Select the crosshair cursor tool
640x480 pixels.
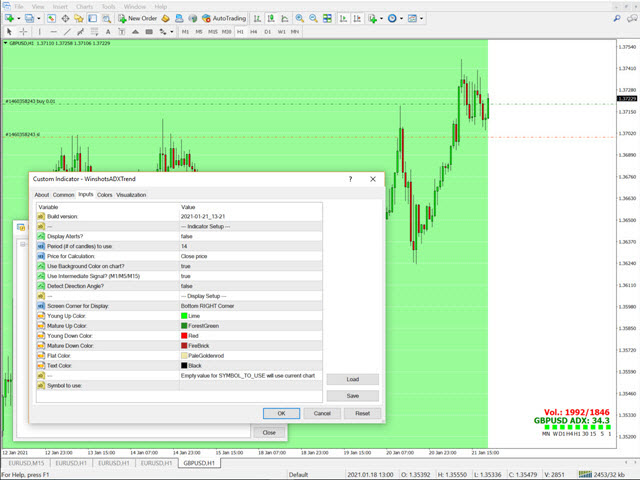click(23, 32)
